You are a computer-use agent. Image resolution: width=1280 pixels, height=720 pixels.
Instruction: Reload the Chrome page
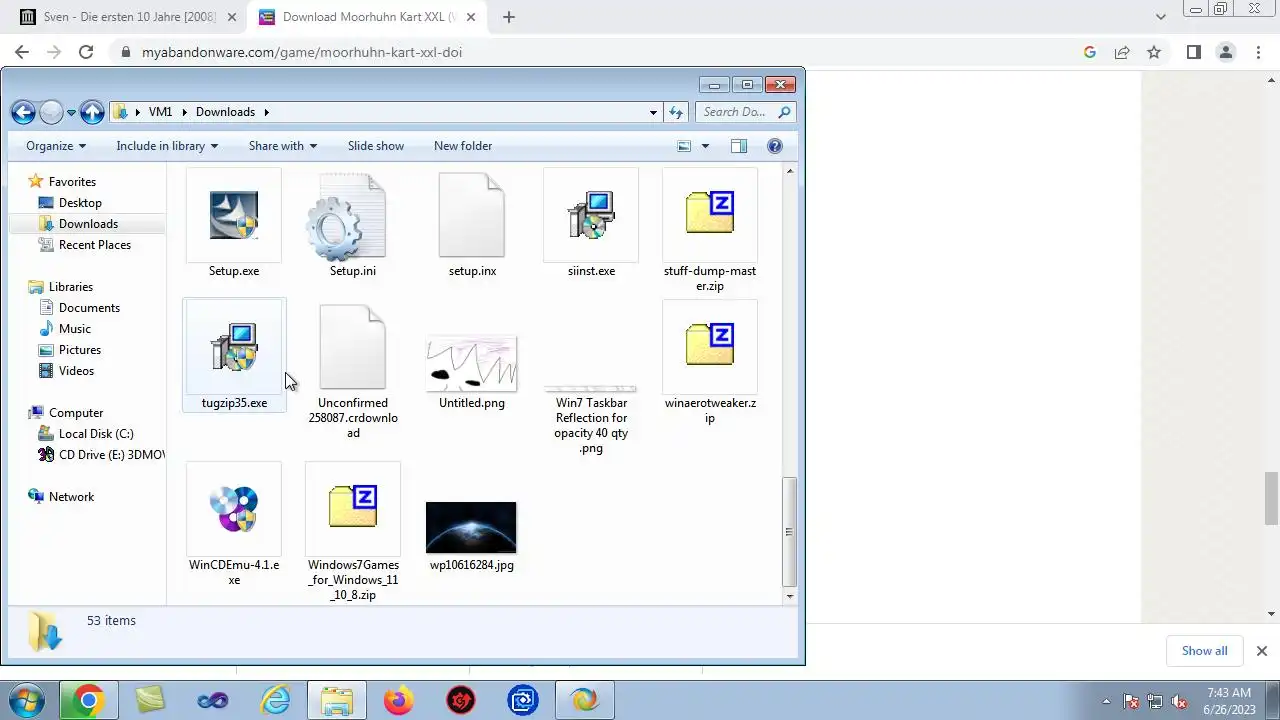click(x=86, y=52)
